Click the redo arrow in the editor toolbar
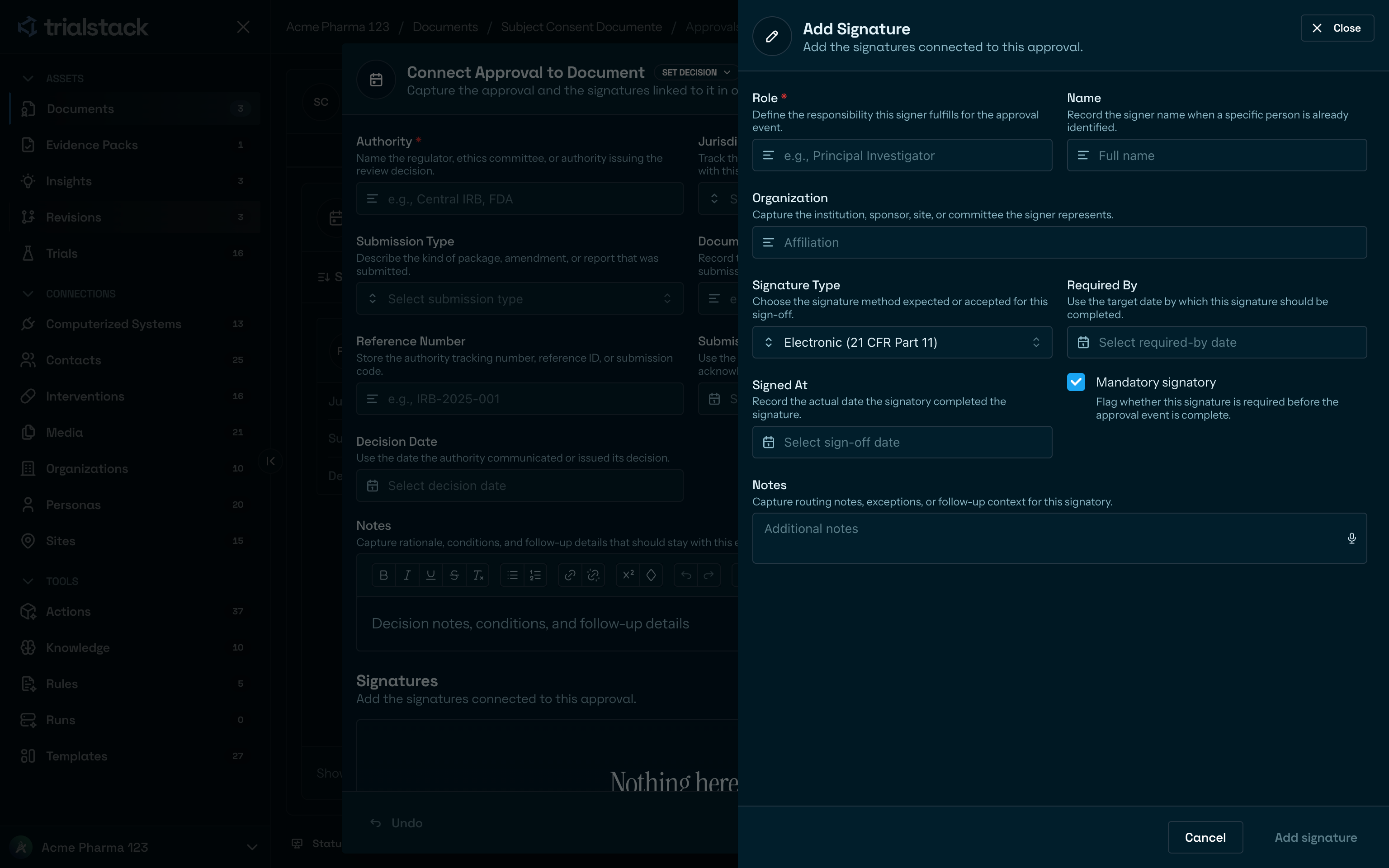 (709, 575)
